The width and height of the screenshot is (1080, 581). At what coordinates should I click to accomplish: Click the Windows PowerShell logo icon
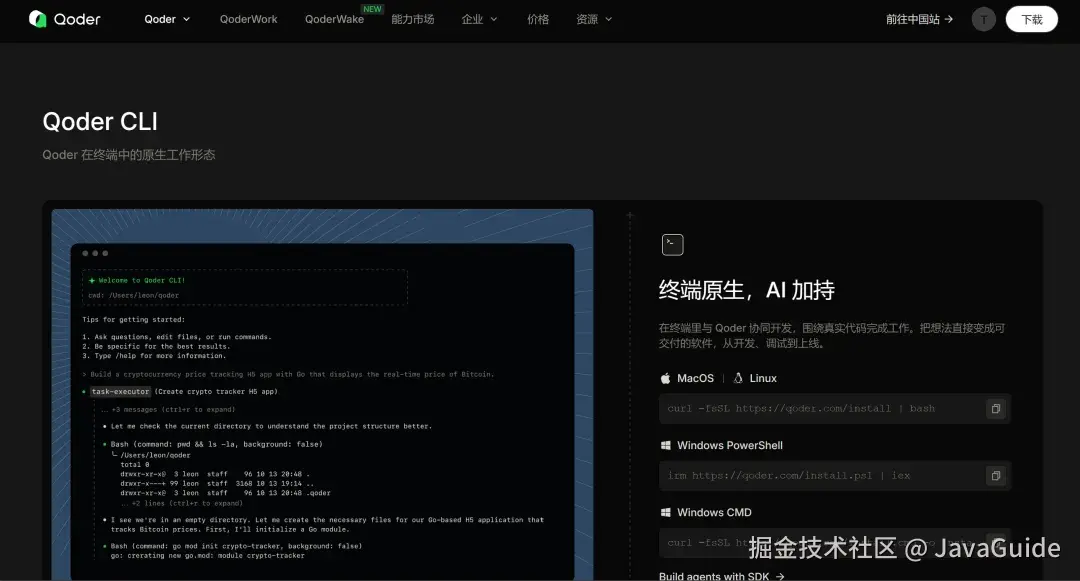pyautogui.click(x=665, y=445)
